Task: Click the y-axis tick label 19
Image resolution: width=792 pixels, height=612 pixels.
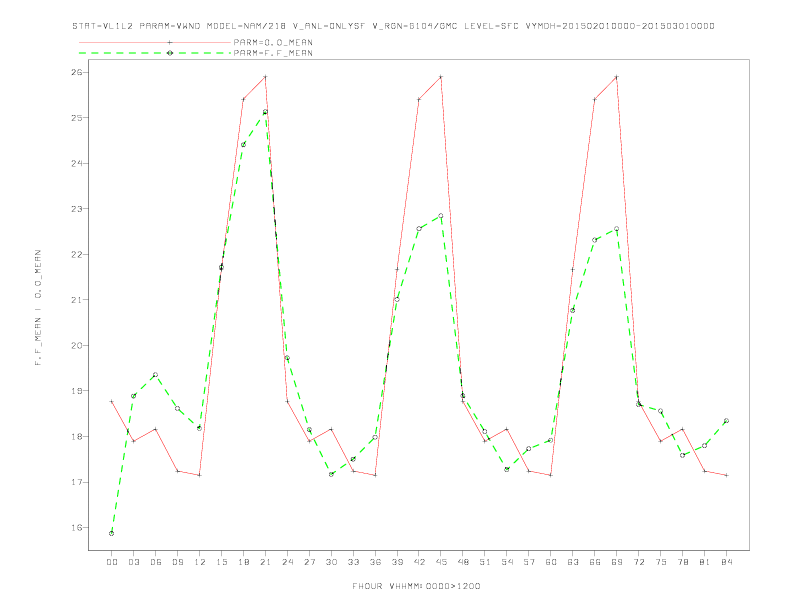Action: [77, 391]
